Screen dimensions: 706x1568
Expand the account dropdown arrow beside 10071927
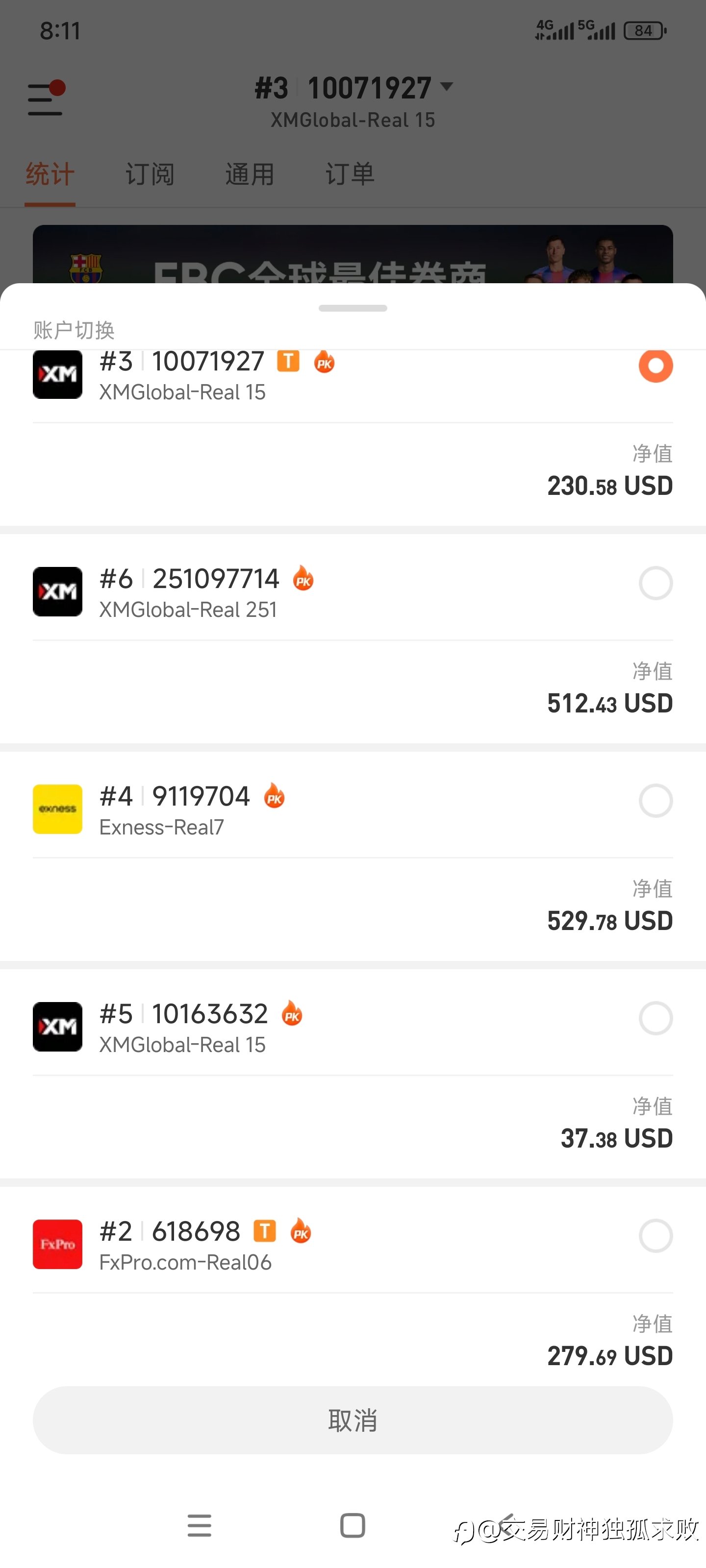[447, 87]
